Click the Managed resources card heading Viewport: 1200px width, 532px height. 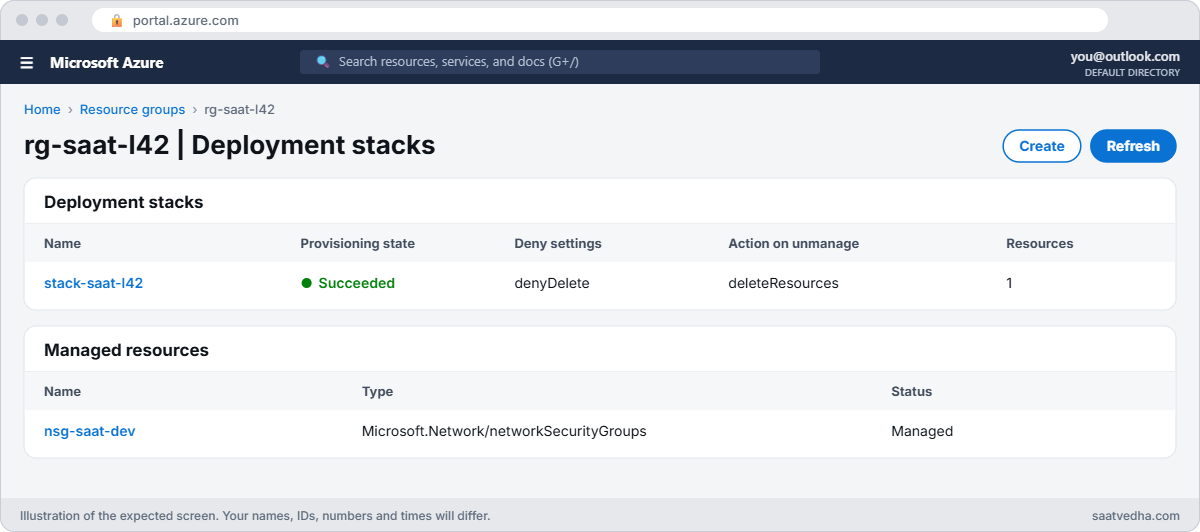click(x=126, y=350)
